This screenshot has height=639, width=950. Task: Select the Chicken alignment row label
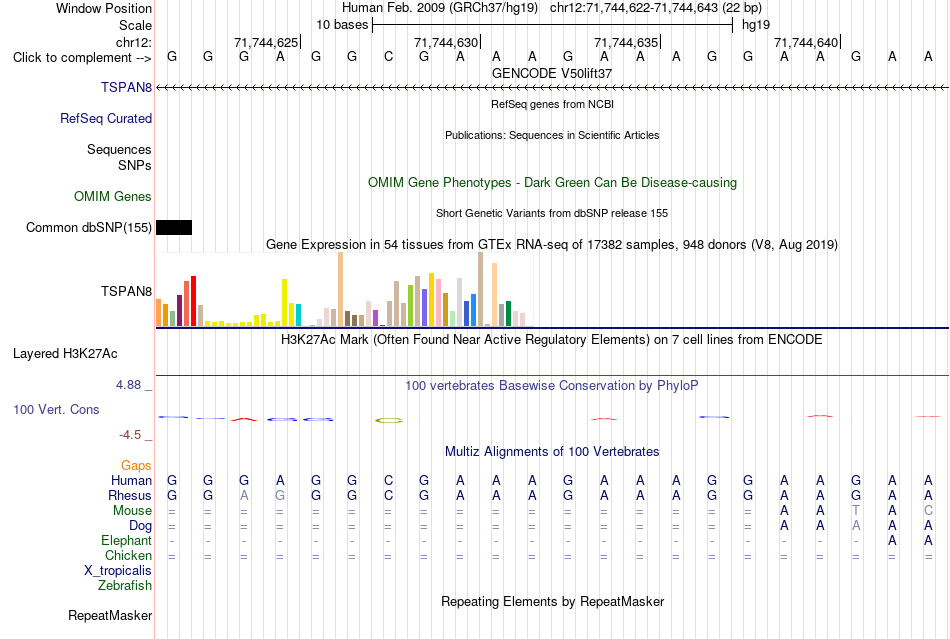click(x=128, y=555)
